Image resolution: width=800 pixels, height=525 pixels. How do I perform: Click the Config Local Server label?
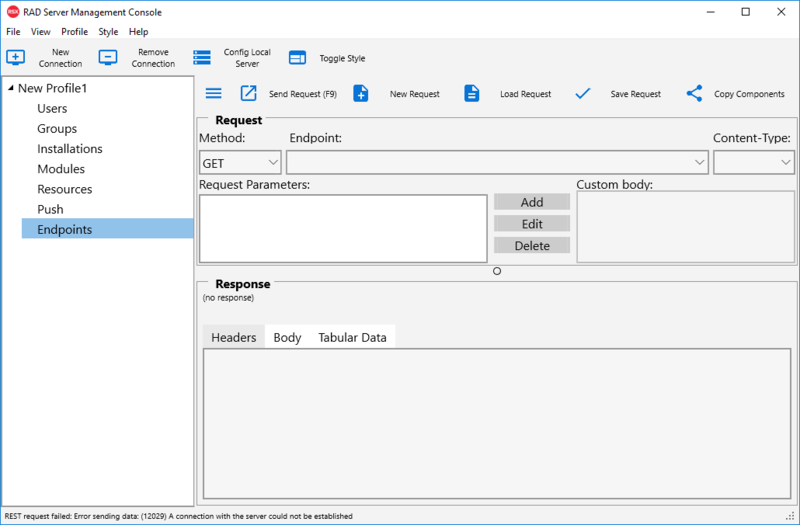(247, 58)
